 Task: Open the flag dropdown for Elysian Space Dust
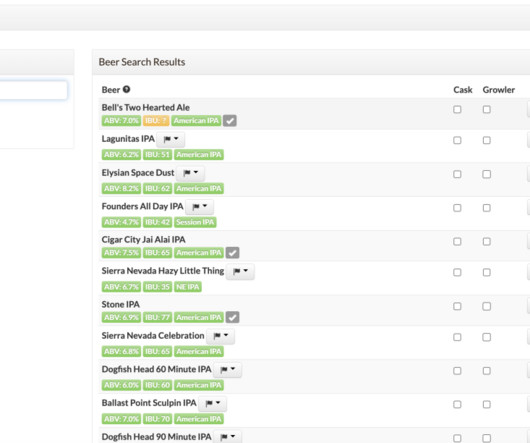pyautogui.click(x=190, y=173)
